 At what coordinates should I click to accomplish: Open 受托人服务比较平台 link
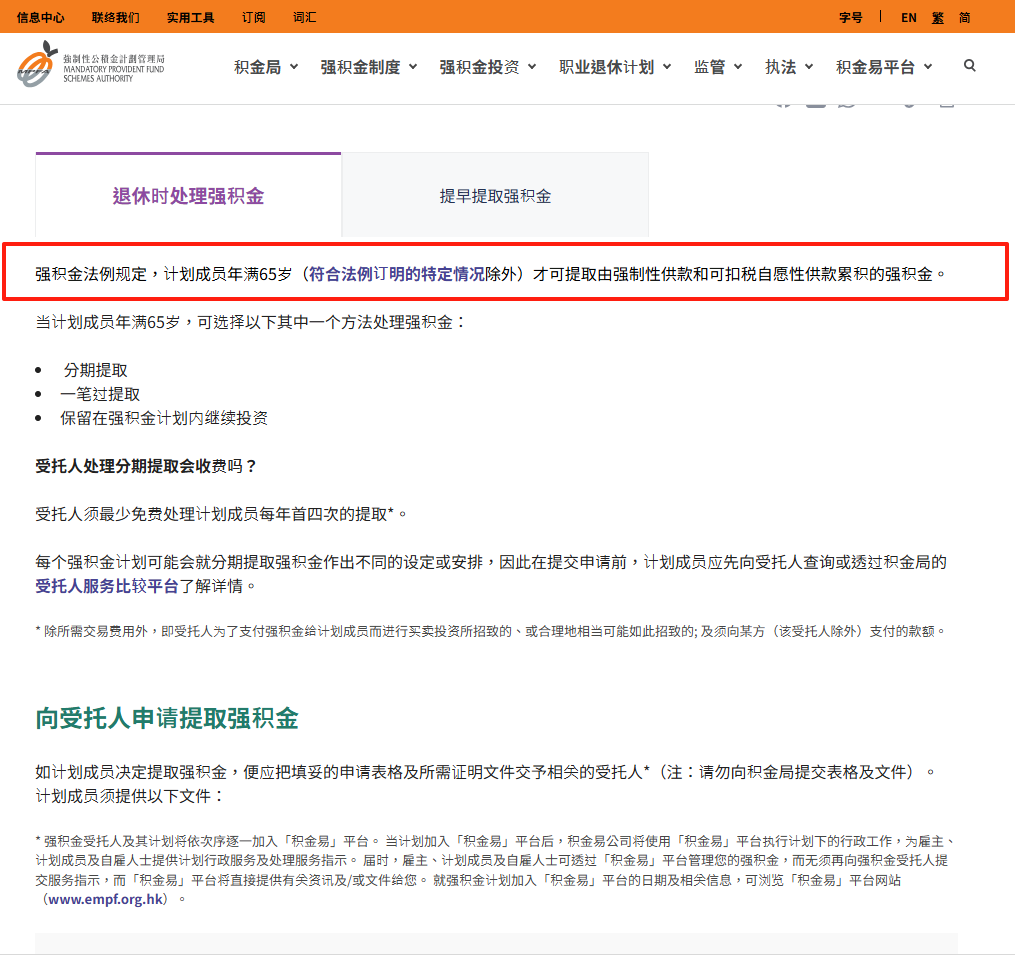[107, 586]
